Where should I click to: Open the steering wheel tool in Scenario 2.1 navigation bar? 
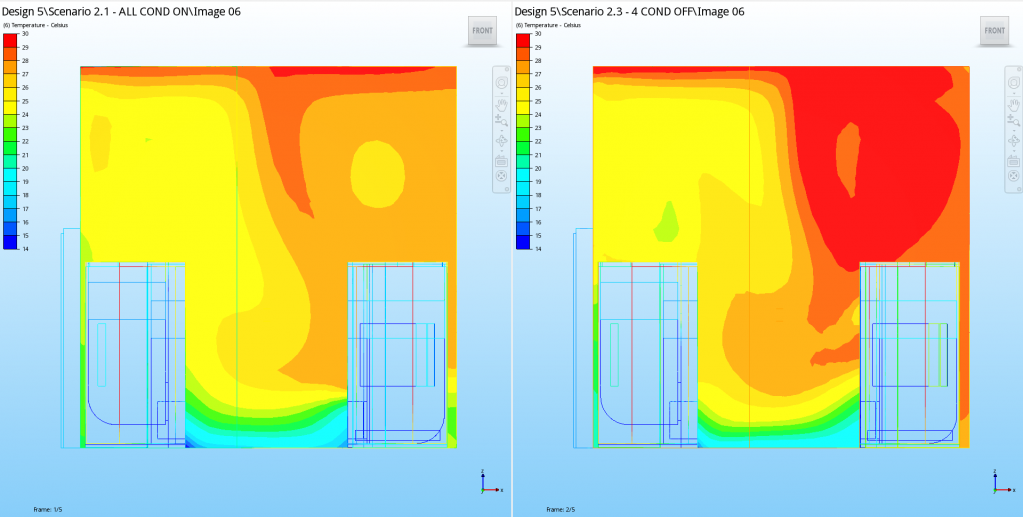pyautogui.click(x=502, y=82)
